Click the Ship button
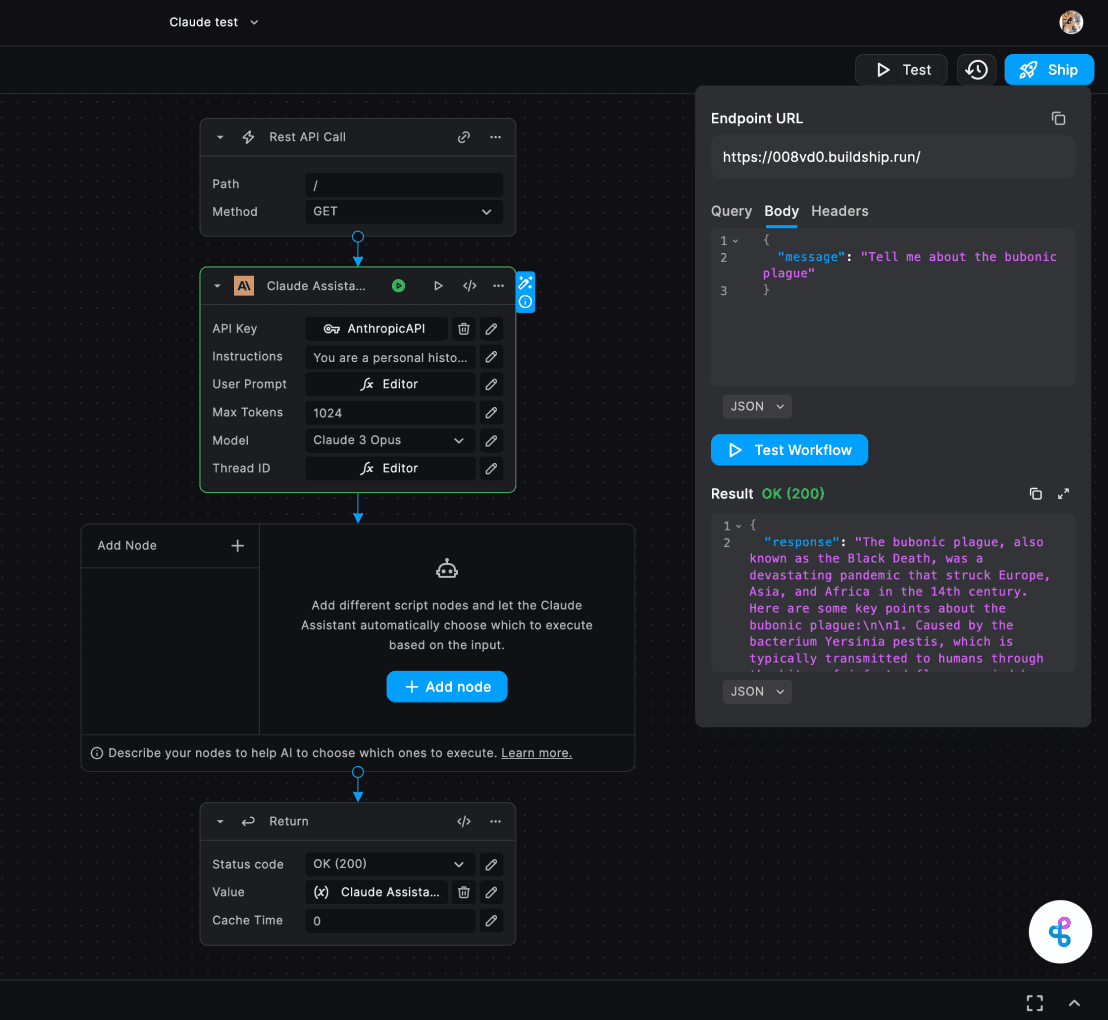This screenshot has height=1020, width=1108. pos(1049,70)
